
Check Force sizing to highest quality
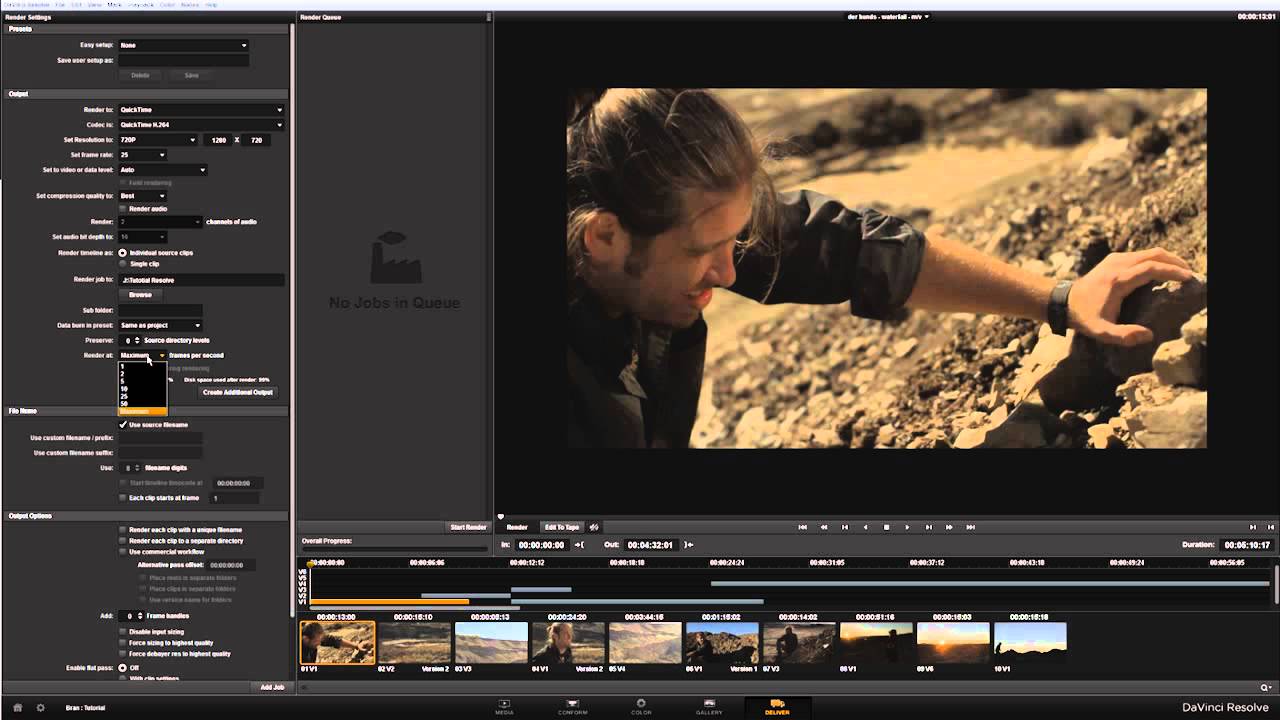[x=123, y=643]
